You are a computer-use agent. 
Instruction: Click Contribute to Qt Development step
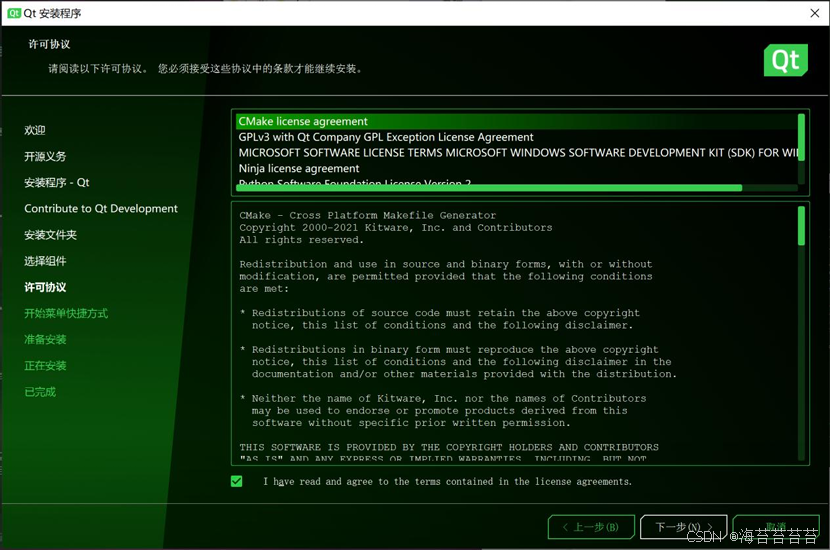coord(101,208)
